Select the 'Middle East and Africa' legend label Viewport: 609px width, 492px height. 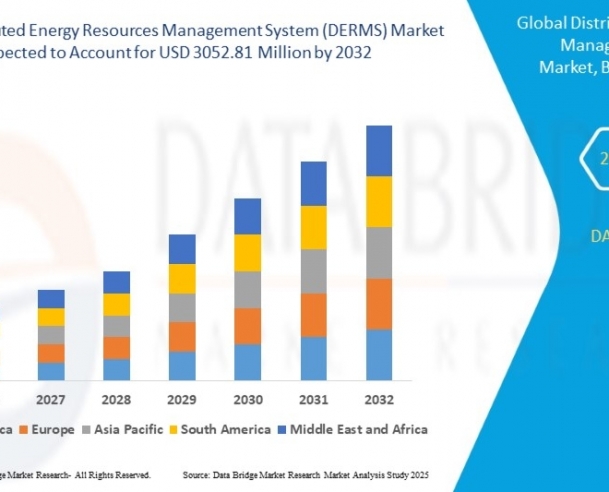(x=359, y=429)
